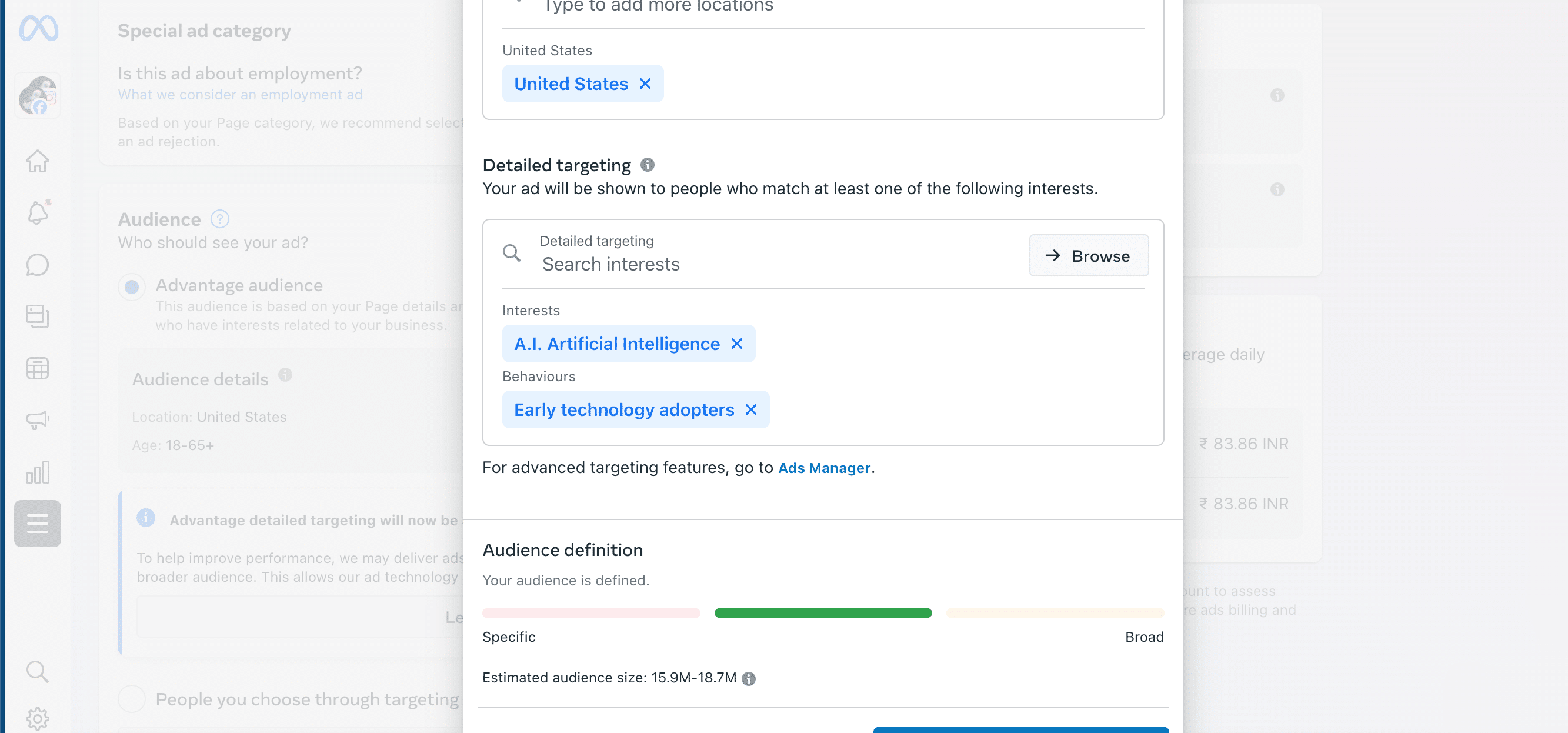
Task: Expand Browse interests dropdown
Action: 1088,255
